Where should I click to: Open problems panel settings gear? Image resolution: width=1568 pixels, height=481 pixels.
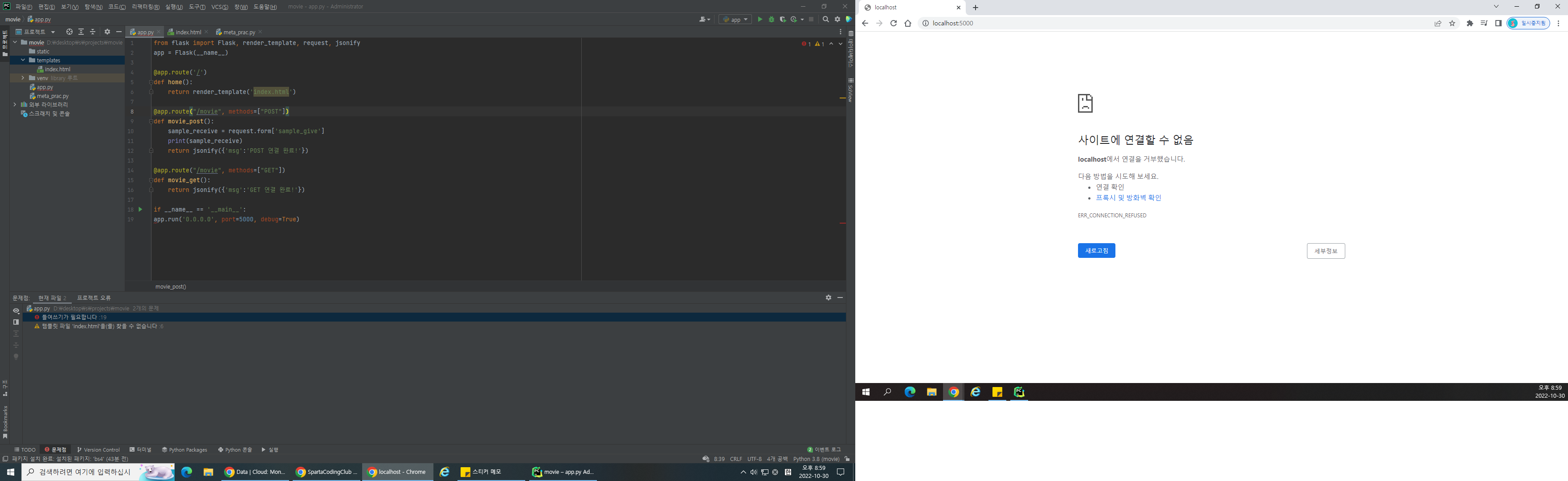829,298
